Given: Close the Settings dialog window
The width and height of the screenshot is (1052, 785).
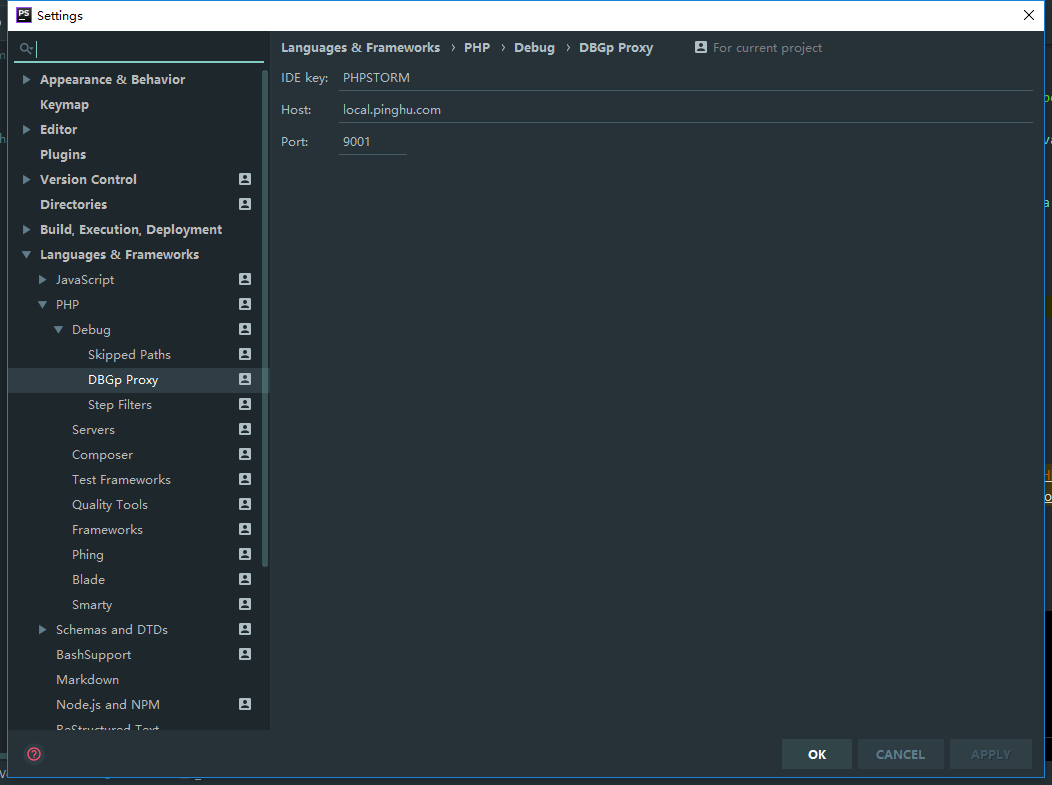Looking at the screenshot, I should [1029, 15].
